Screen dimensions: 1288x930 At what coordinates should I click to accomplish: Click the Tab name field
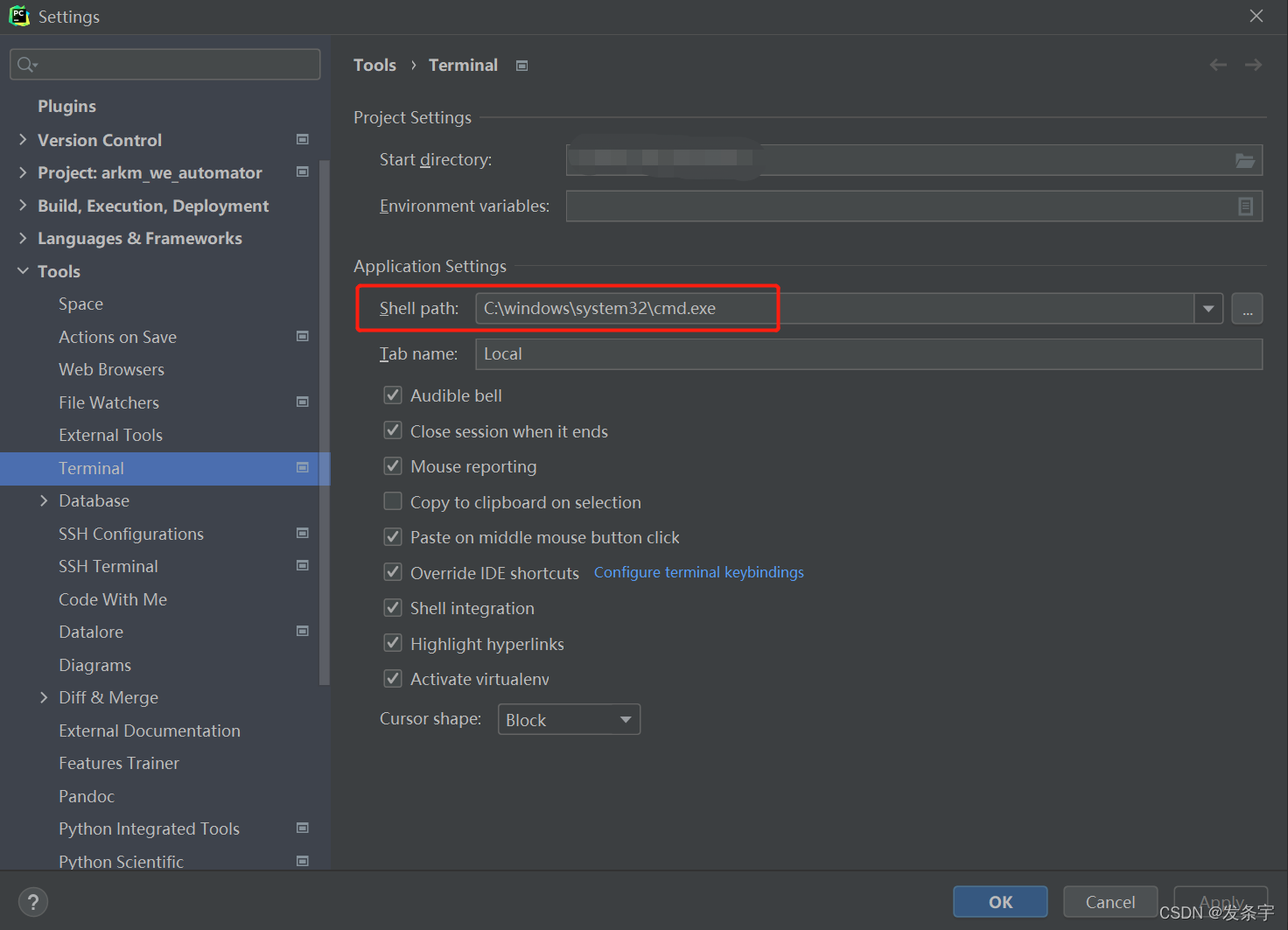[869, 353]
